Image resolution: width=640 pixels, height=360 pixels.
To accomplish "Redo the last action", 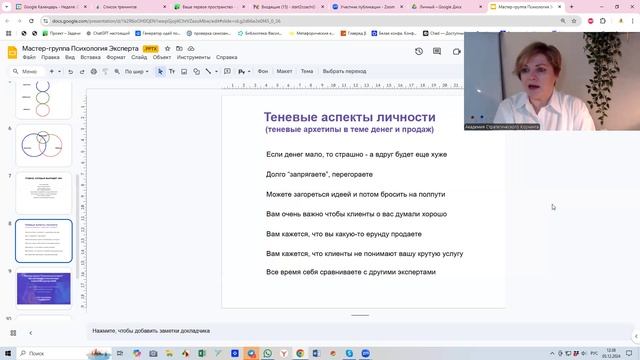I will click(82, 71).
